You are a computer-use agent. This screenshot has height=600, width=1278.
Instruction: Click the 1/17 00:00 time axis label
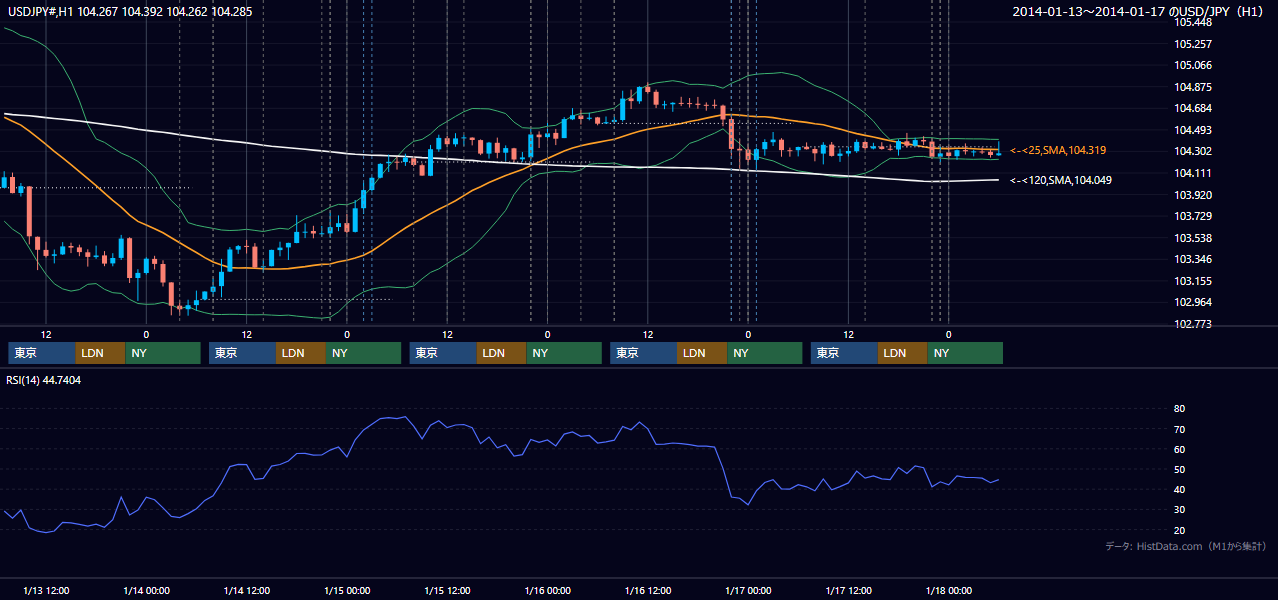click(x=748, y=590)
